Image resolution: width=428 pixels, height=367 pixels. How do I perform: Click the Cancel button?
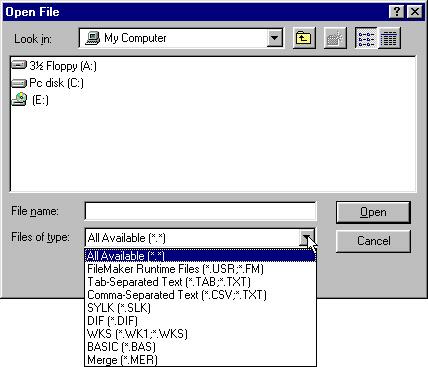373,241
